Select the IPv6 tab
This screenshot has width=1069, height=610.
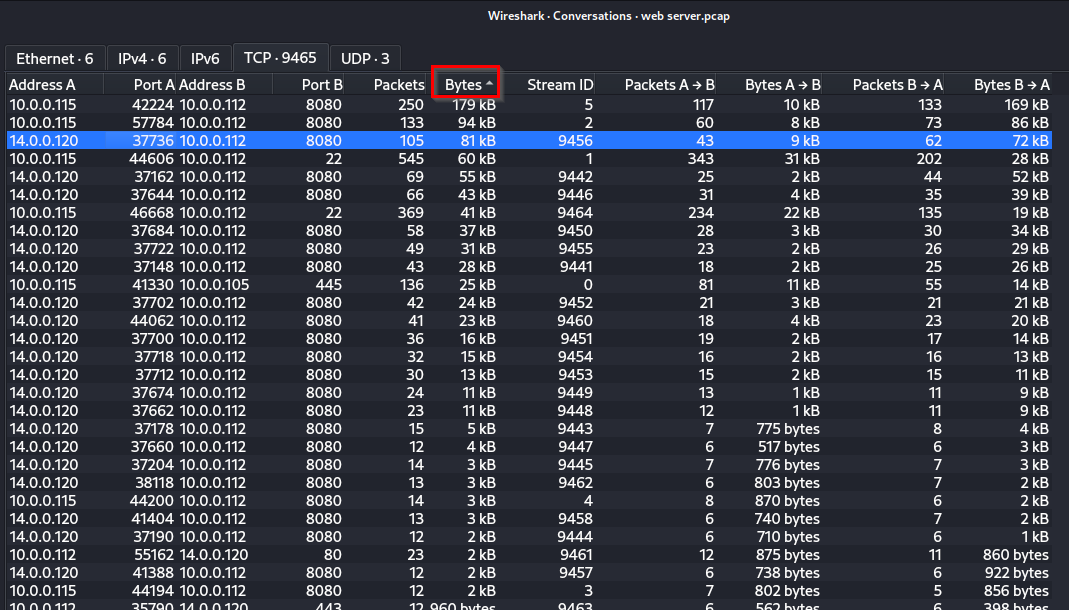[x=204, y=58]
